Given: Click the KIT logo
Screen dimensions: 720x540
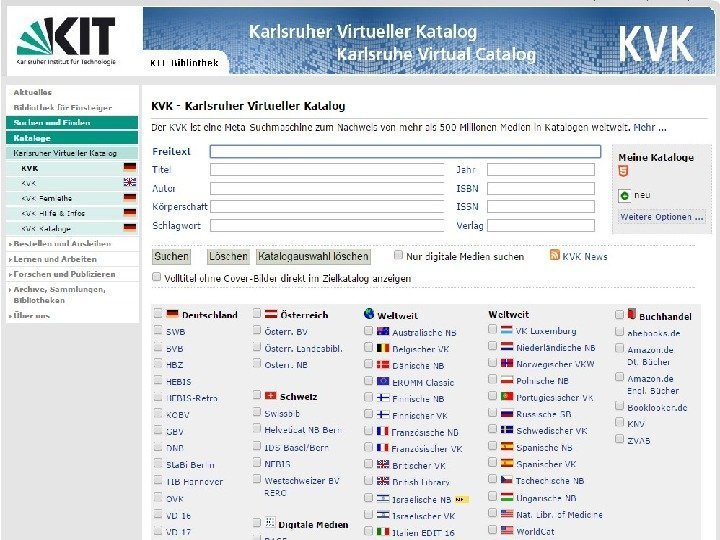Looking at the screenshot, I should coord(66,41).
